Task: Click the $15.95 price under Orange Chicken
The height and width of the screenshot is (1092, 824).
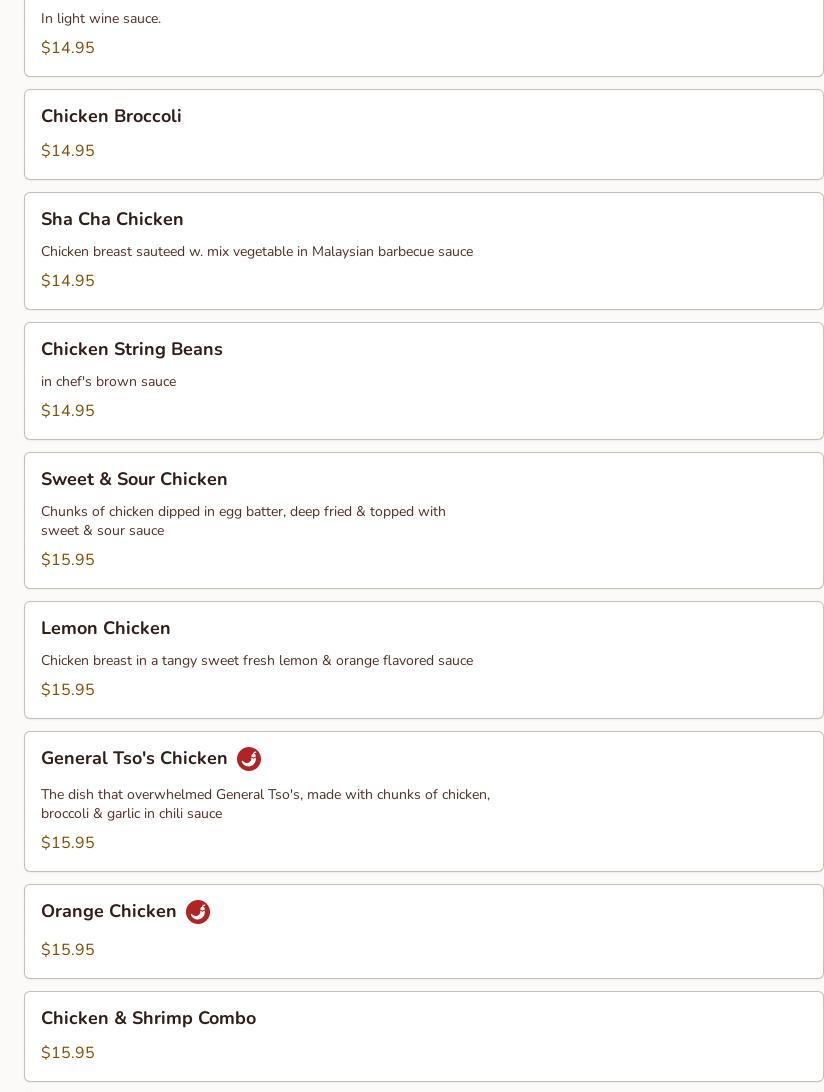Action: (x=68, y=950)
